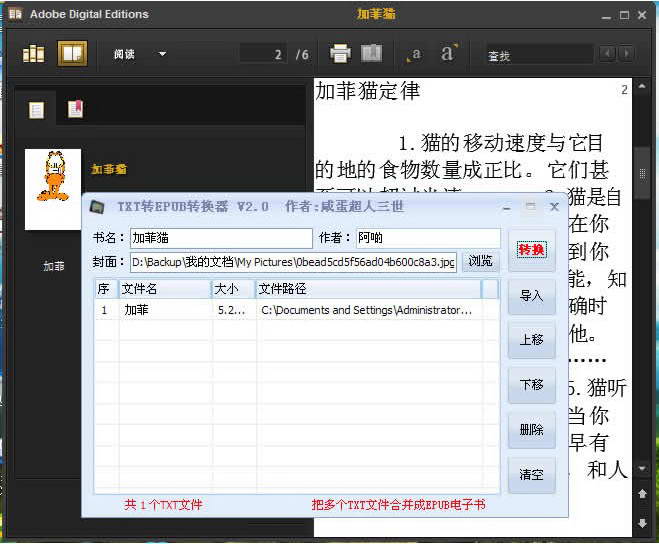This screenshot has width=659, height=544.
Task: Go to previous search result arrow
Action: 608,53
